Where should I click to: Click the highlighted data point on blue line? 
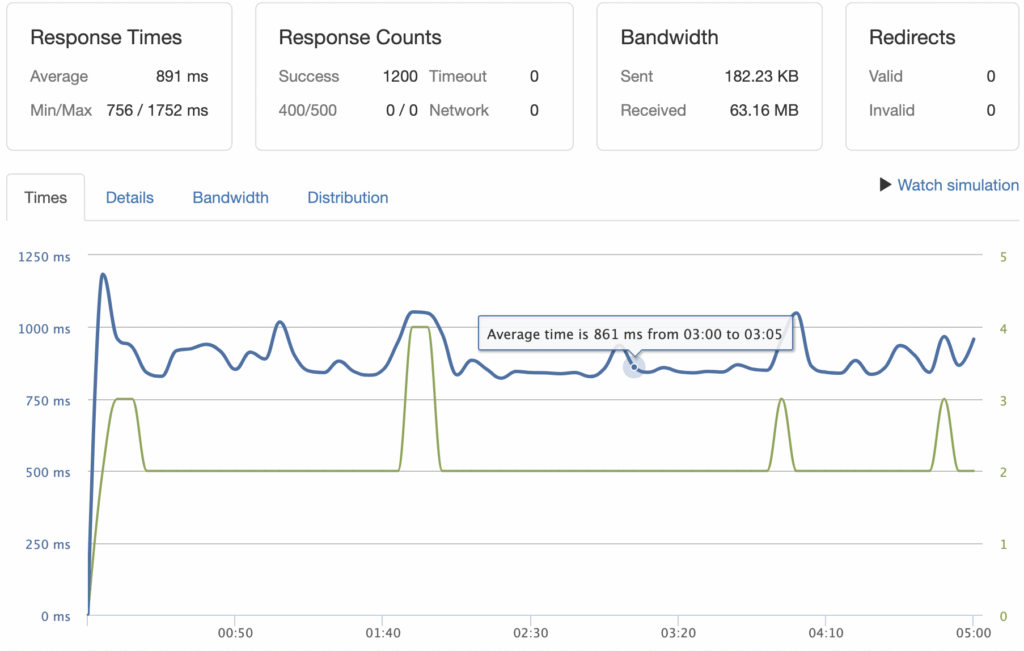pos(634,367)
